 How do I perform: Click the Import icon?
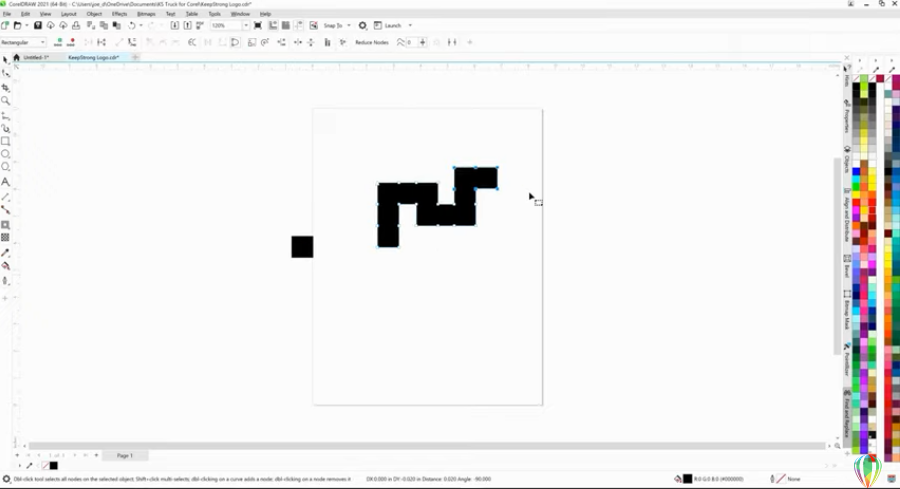click(x=174, y=25)
